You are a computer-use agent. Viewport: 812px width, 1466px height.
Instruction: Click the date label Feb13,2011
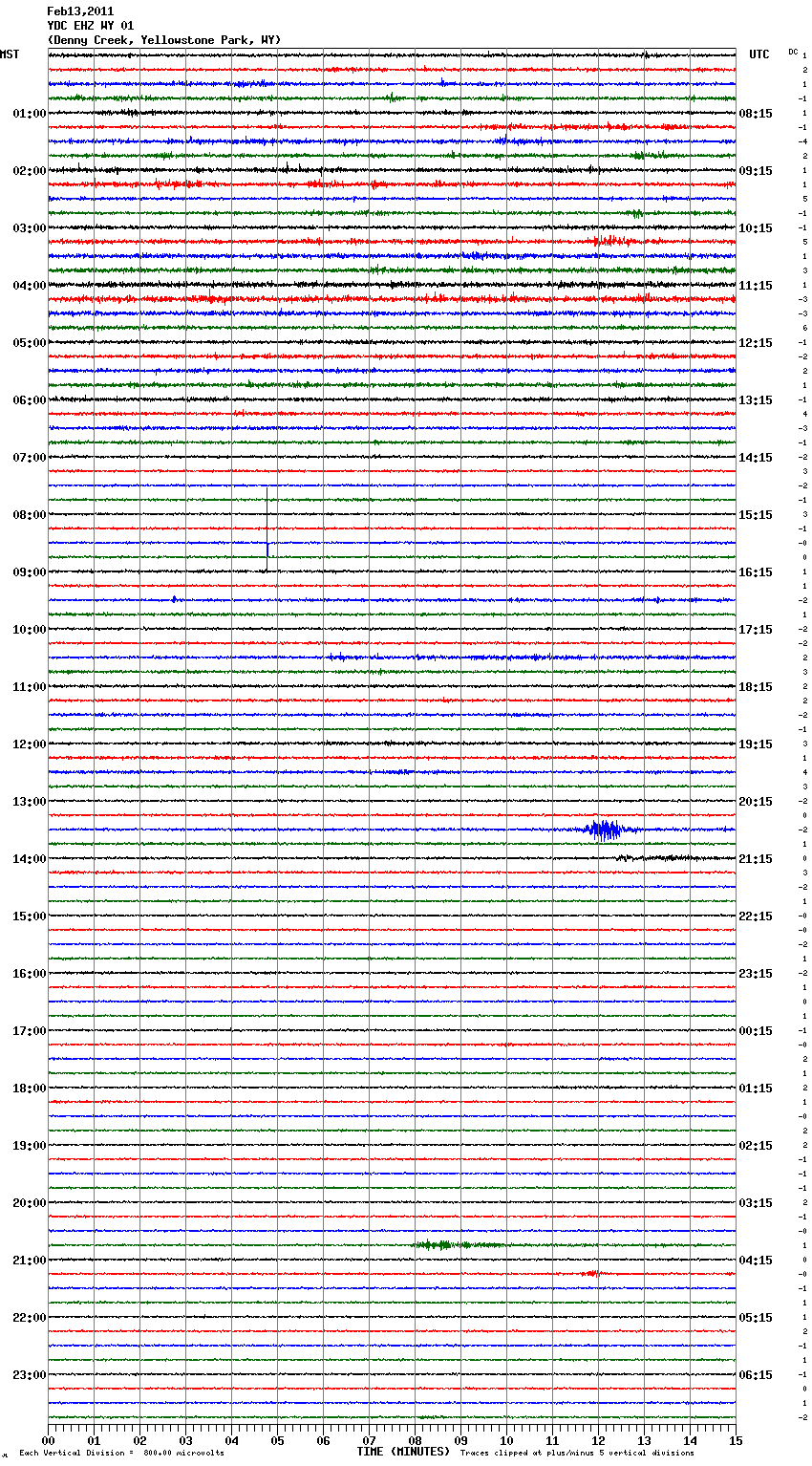click(80, 11)
